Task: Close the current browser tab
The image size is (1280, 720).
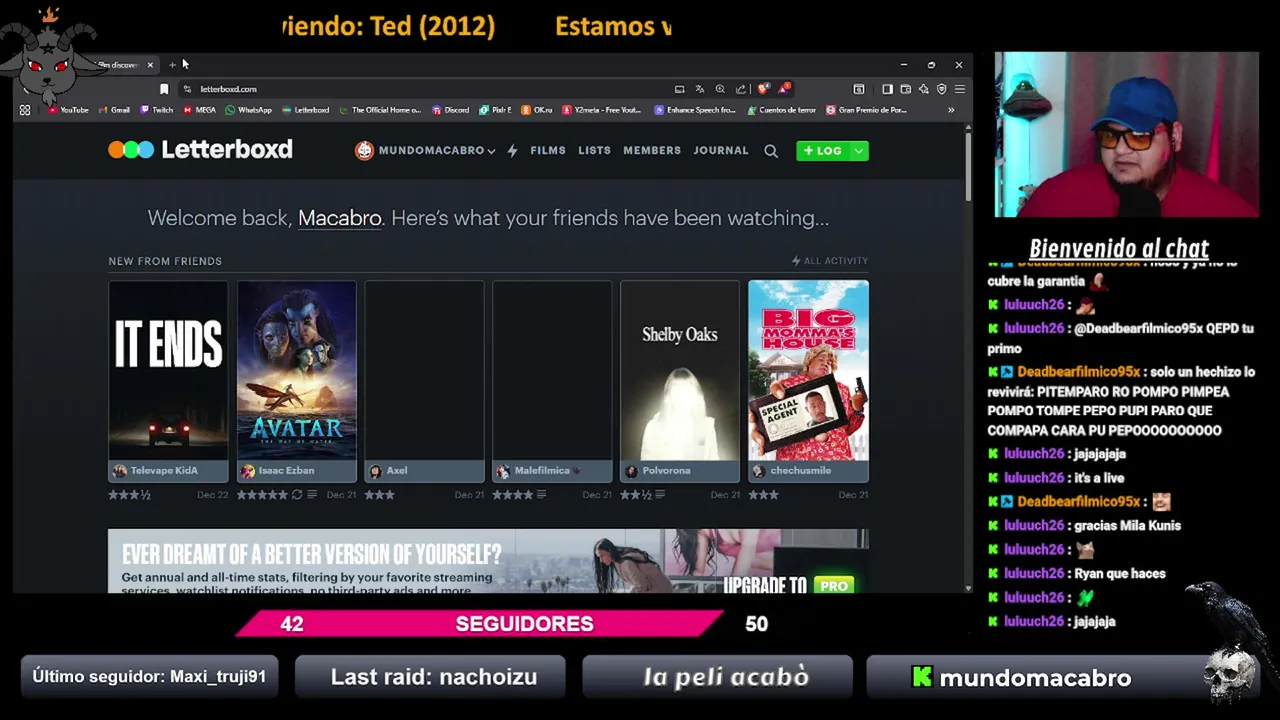Action: click(150, 65)
